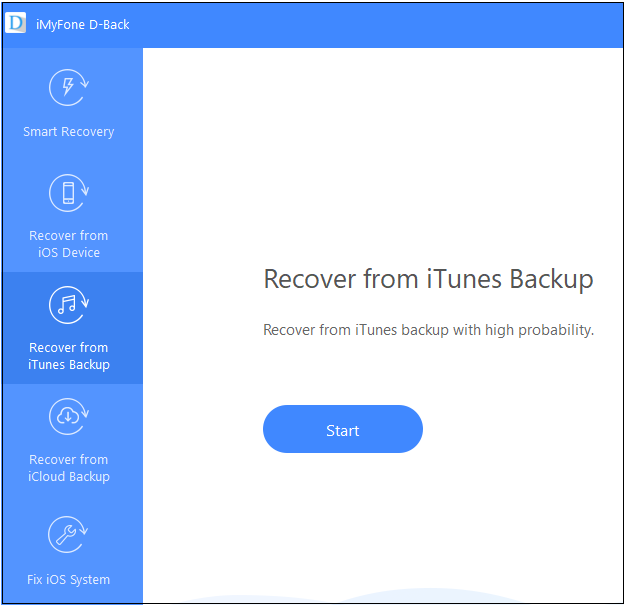This screenshot has height=606, width=625.
Task: Click the iTunes music note icon
Action: [x=68, y=305]
